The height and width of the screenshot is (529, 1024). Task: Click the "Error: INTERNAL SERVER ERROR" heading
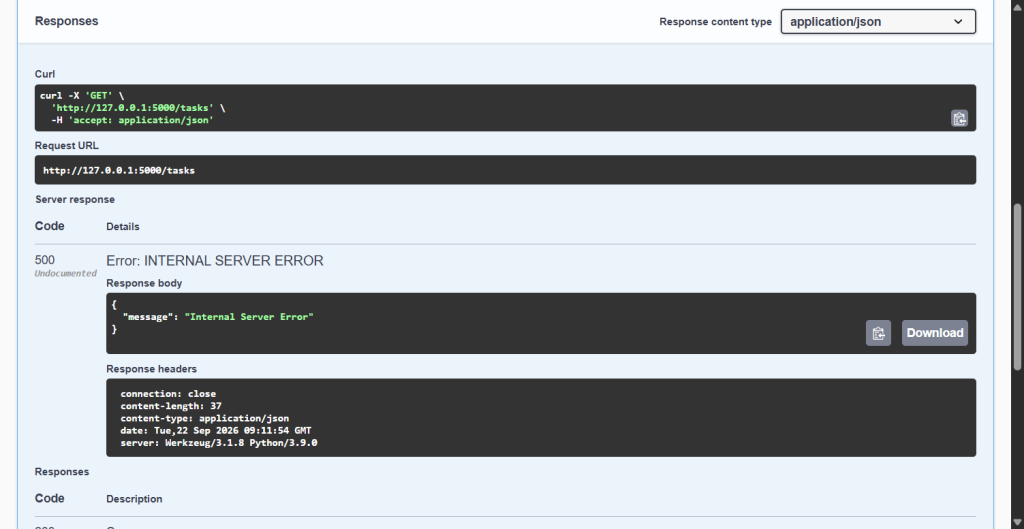[x=215, y=261]
